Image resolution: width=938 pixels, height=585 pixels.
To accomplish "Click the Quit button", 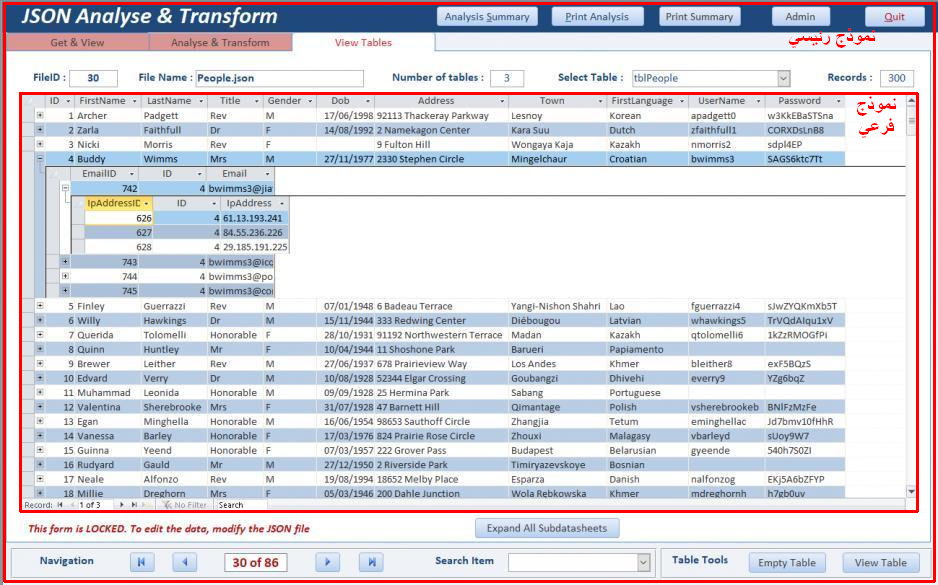I will pos(894,17).
